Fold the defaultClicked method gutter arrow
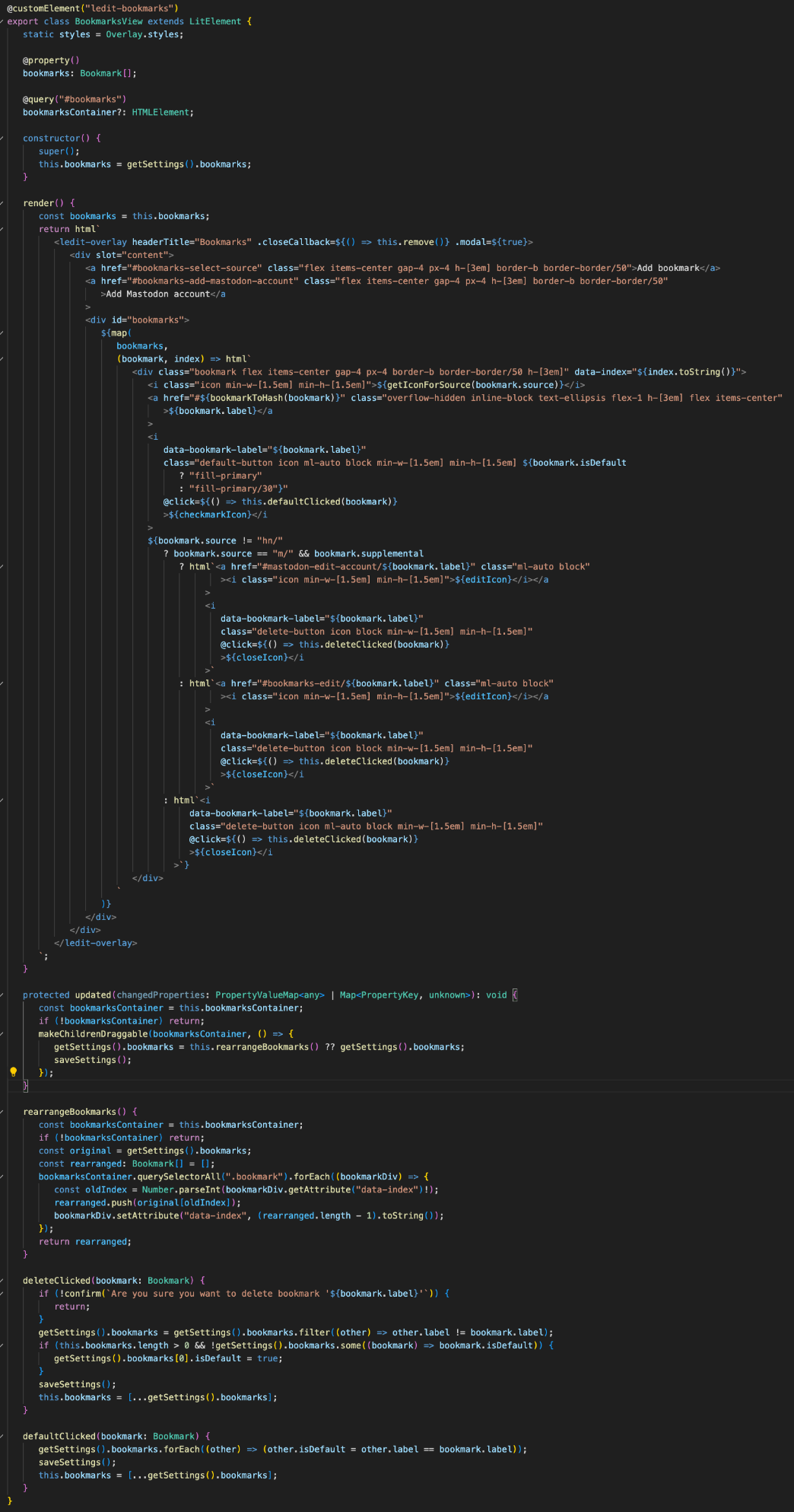The width and height of the screenshot is (794, 1512). pyautogui.click(x=2, y=1436)
